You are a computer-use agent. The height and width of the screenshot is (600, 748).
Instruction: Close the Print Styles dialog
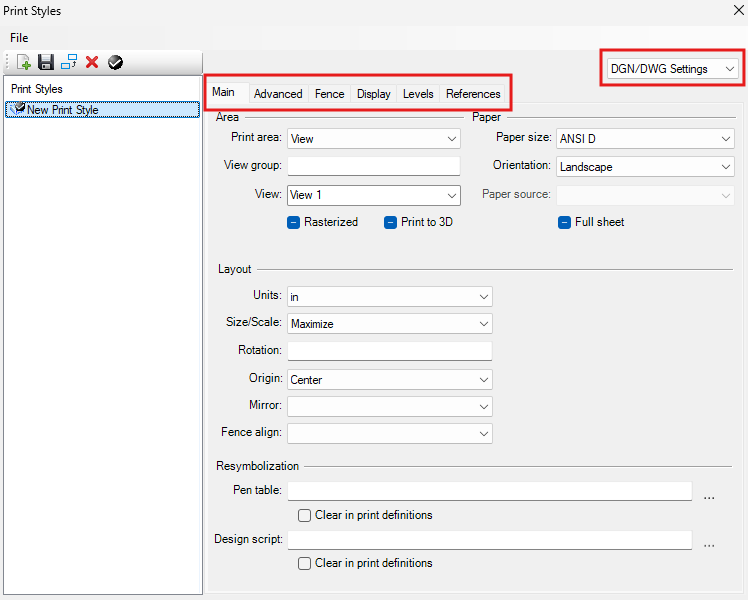(x=738, y=10)
